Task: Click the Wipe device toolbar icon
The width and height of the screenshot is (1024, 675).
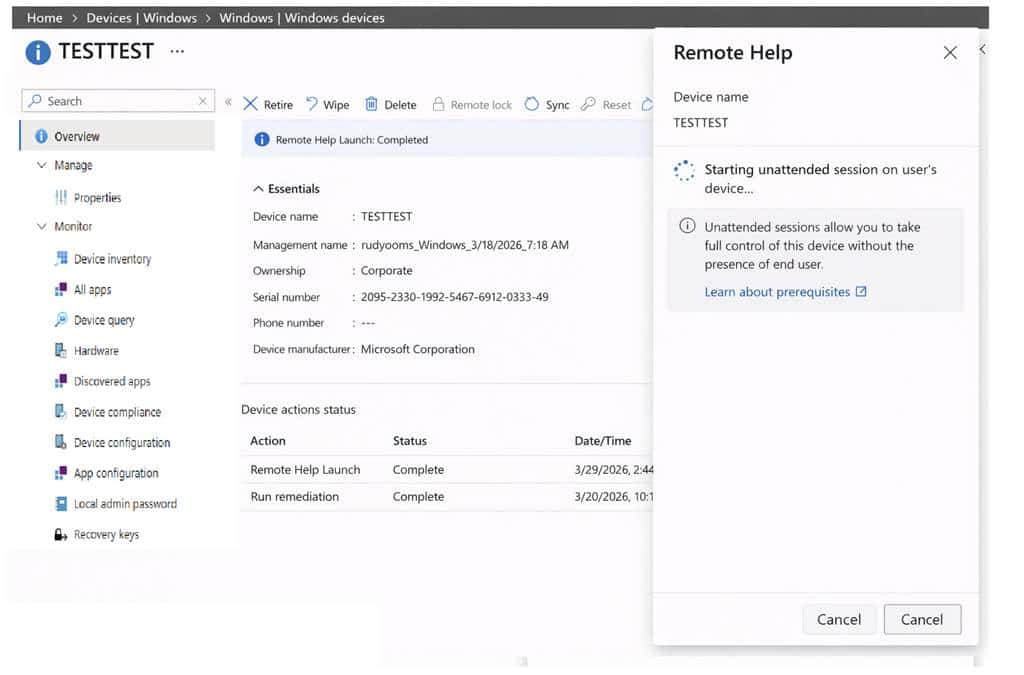Action: pos(312,104)
